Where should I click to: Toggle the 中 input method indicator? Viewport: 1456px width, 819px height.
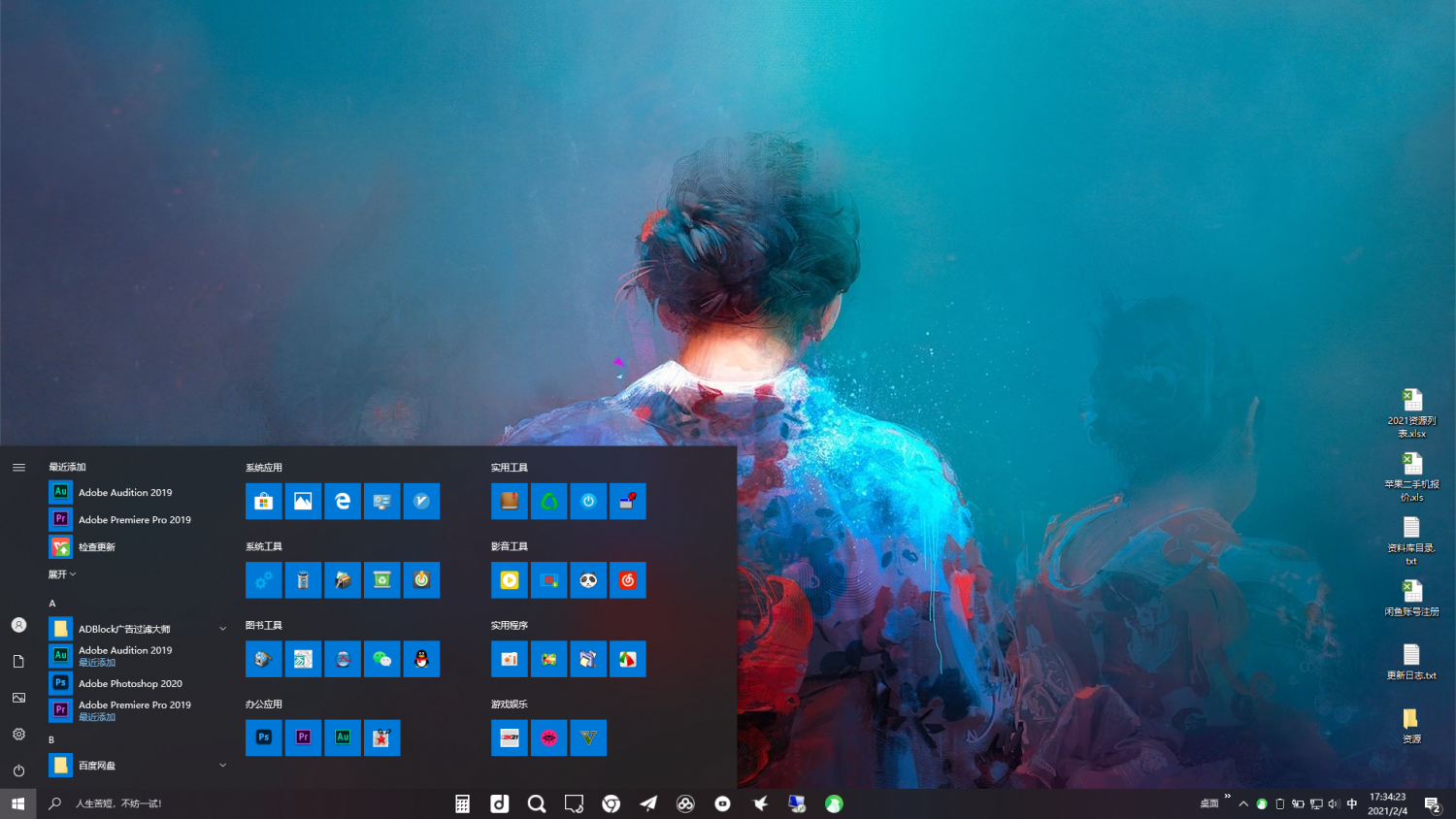pyautogui.click(x=1352, y=803)
